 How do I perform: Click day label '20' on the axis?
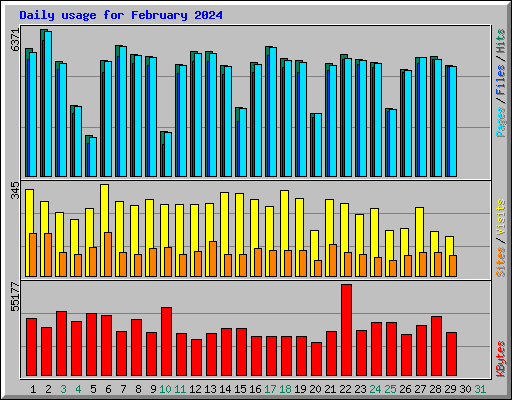coord(315,389)
